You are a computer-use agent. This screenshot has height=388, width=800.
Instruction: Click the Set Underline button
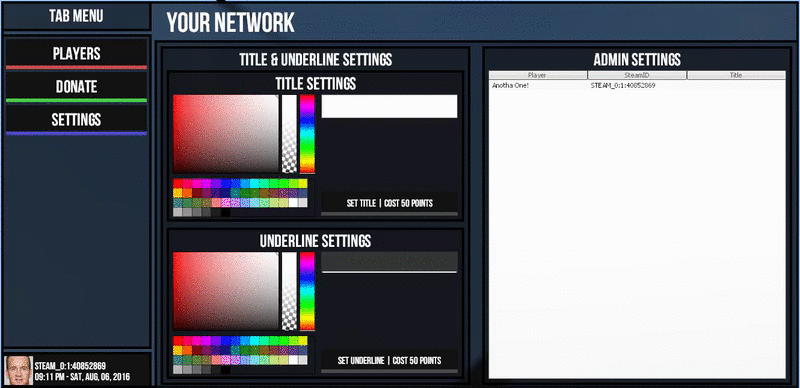click(x=389, y=360)
